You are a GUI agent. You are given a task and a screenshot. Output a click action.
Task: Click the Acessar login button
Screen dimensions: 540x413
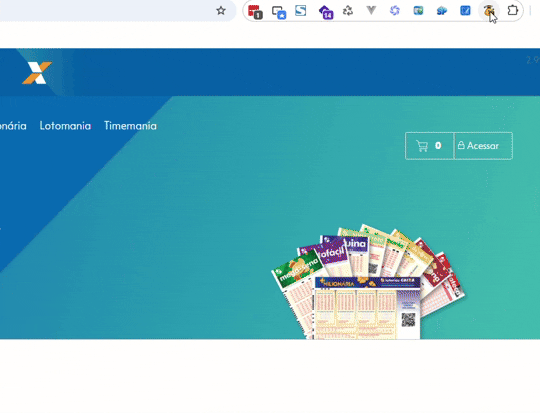tap(483, 146)
